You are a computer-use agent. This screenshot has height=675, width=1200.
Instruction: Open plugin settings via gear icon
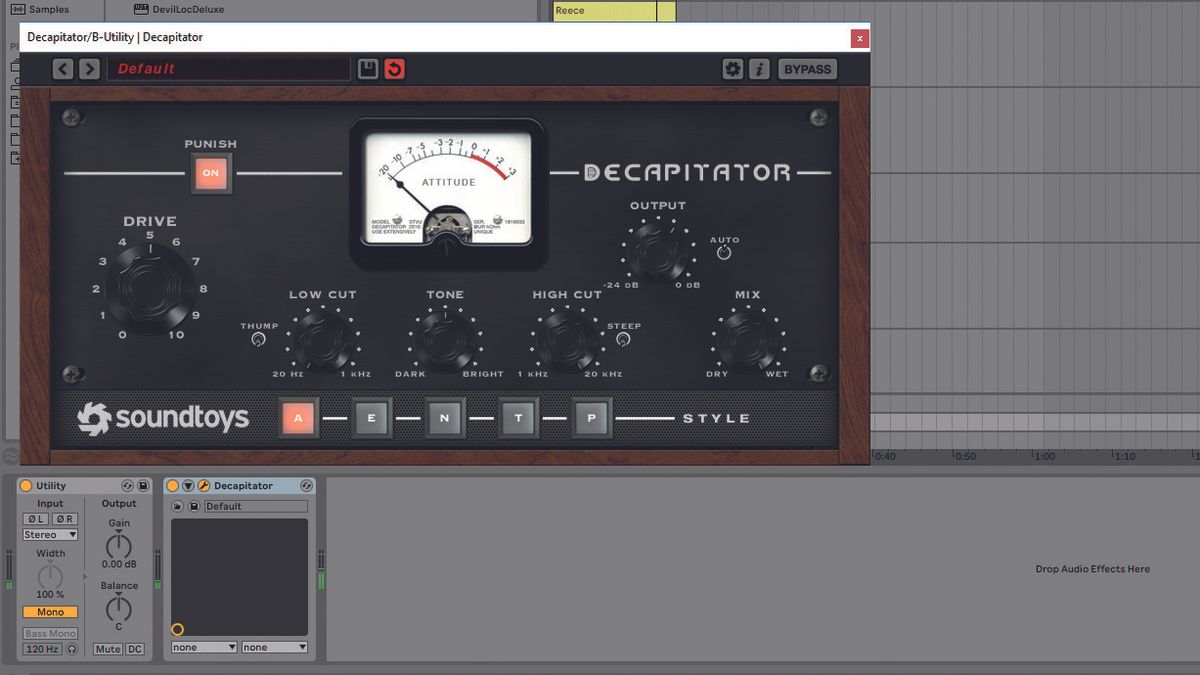coord(733,68)
